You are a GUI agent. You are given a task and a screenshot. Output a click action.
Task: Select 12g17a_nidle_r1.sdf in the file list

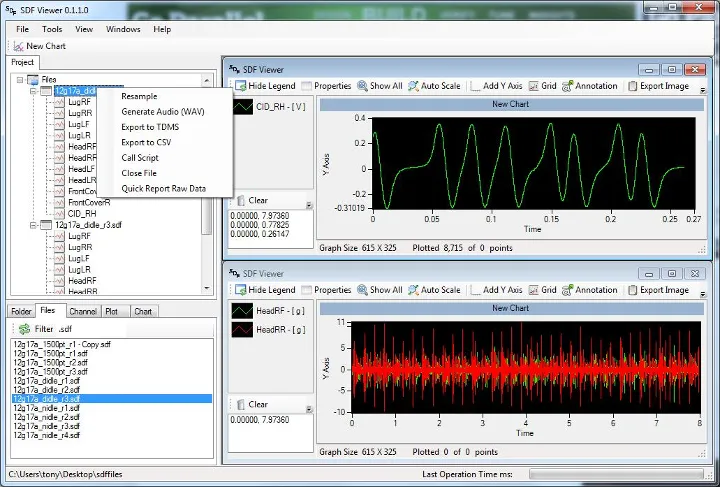[x=46, y=408]
